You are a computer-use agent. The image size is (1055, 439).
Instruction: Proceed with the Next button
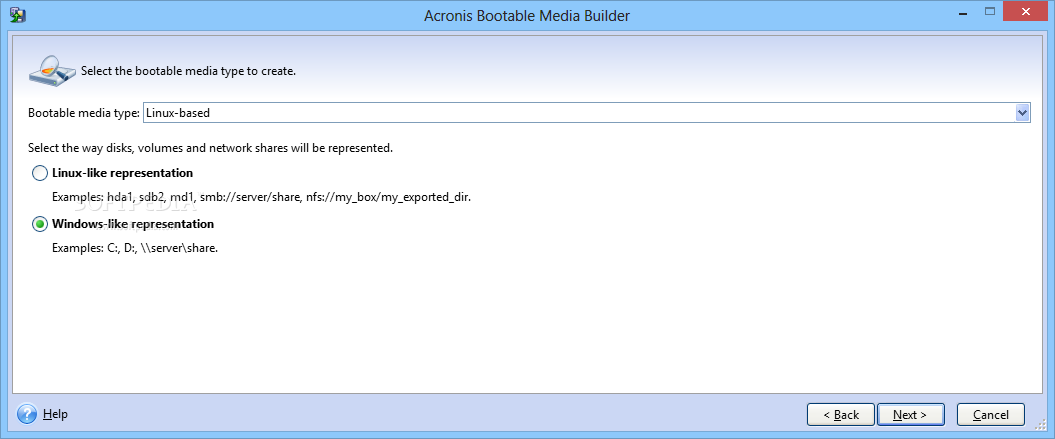click(x=911, y=415)
